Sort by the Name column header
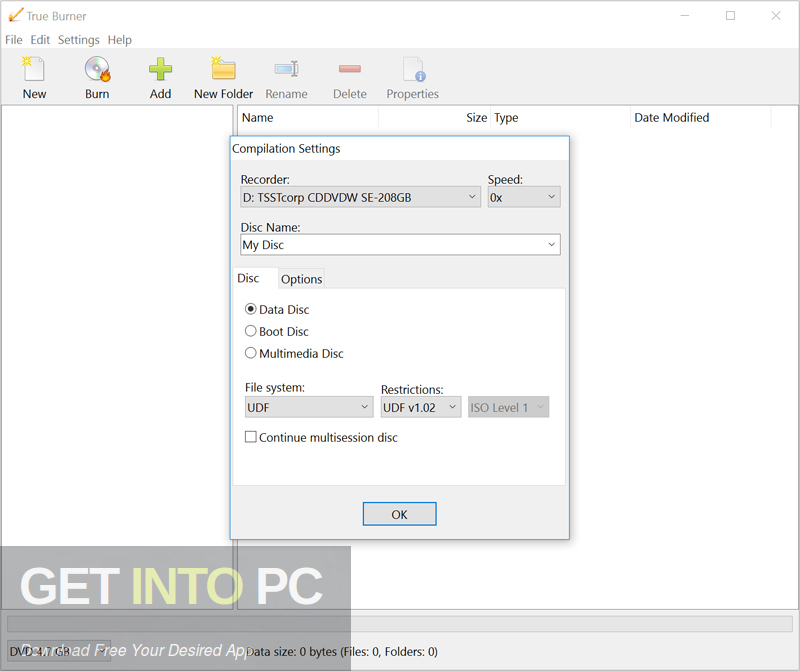Screen dimensions: 800x671 (308, 117)
